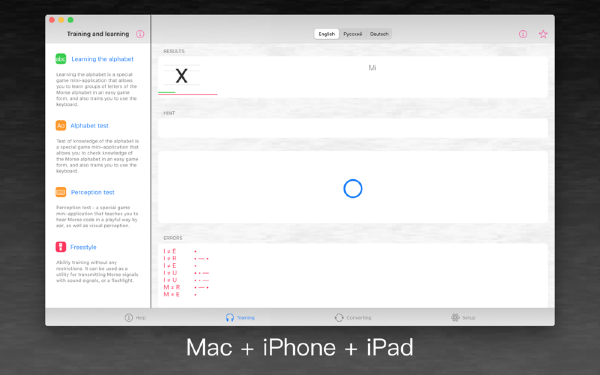The width and height of the screenshot is (600, 375).
Task: Click the 'M ≠ R' error row
Action: point(186,287)
